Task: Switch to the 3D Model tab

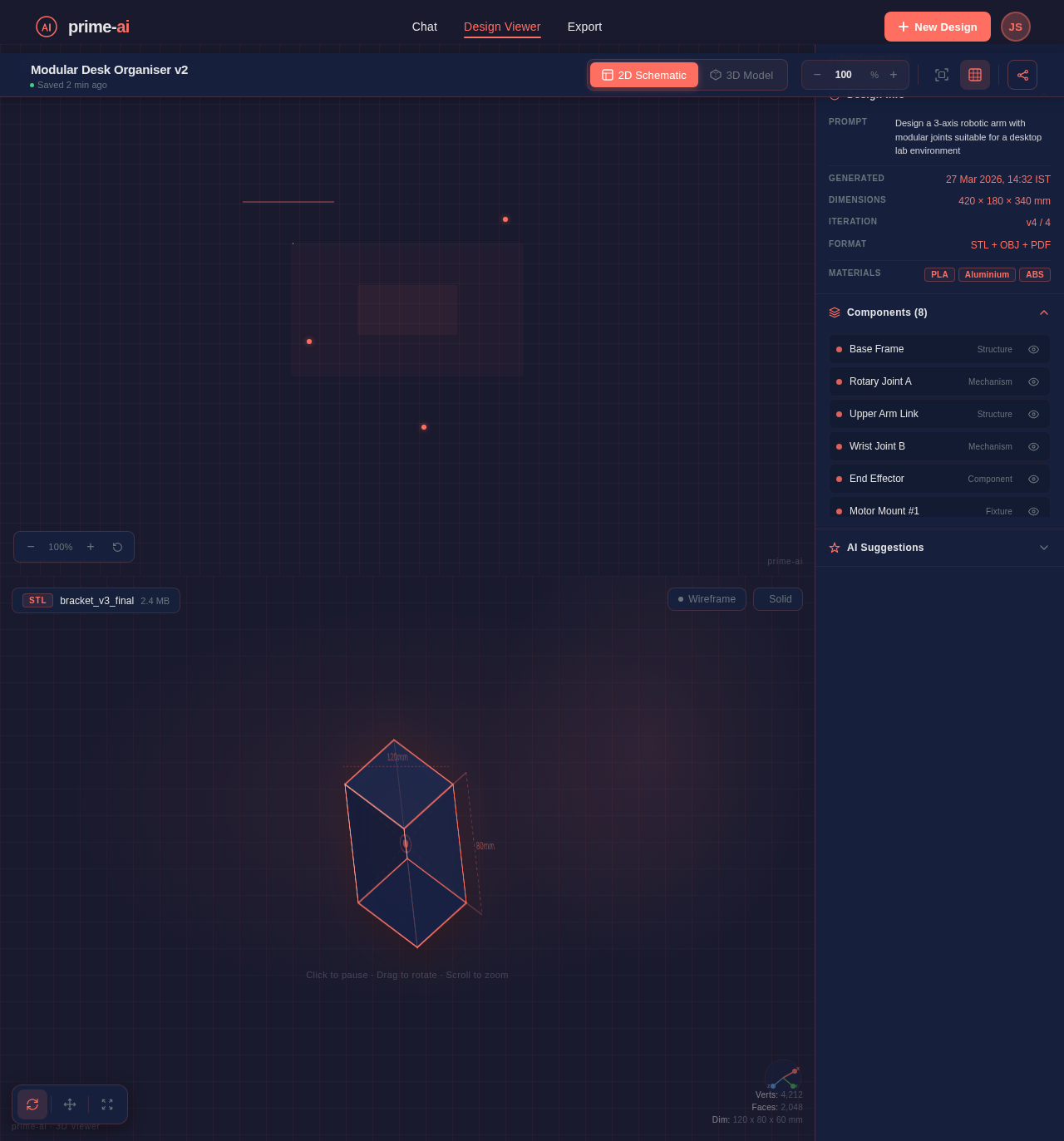Action: 741,75
